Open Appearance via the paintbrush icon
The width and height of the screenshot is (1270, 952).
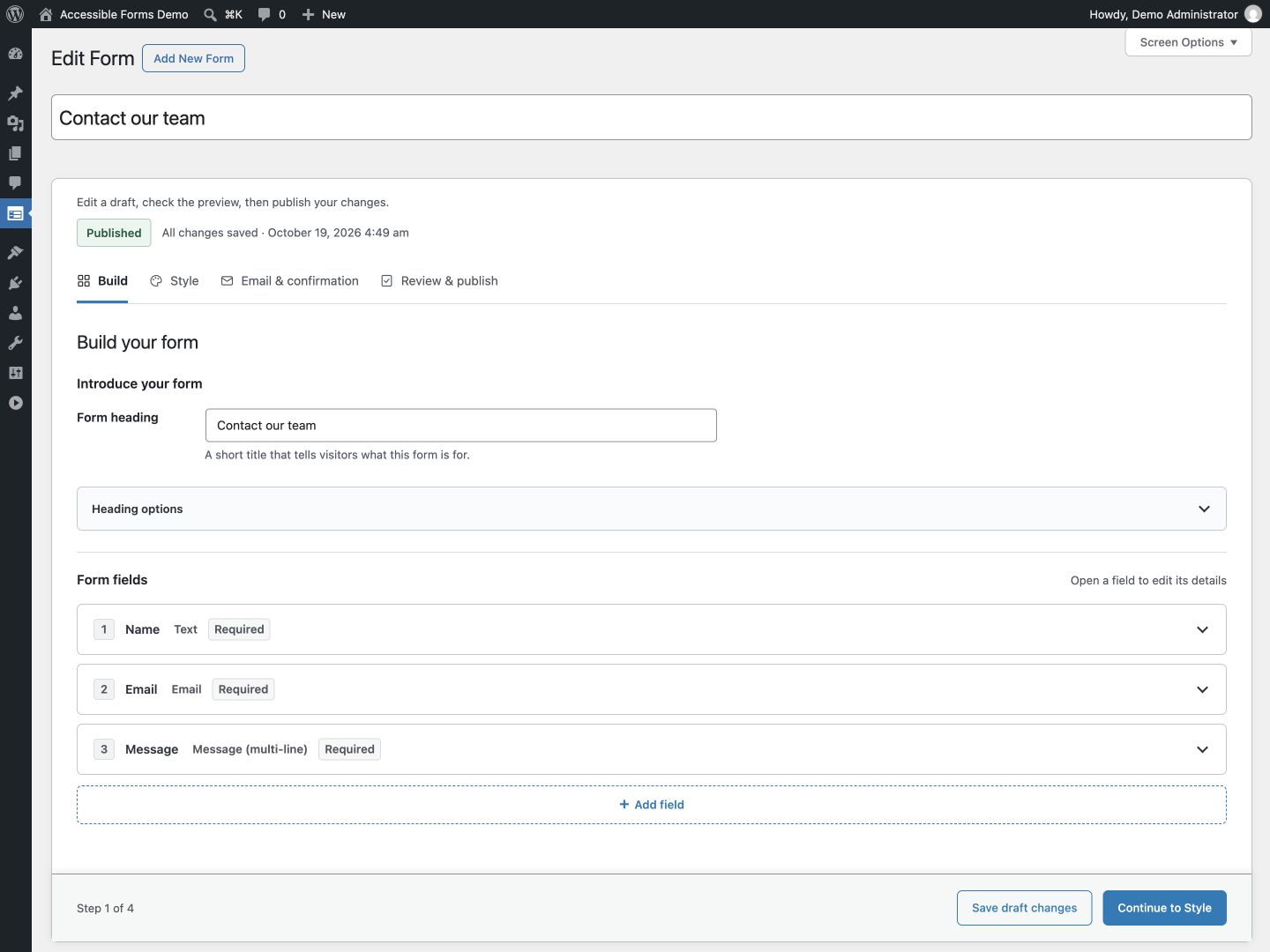point(15,253)
